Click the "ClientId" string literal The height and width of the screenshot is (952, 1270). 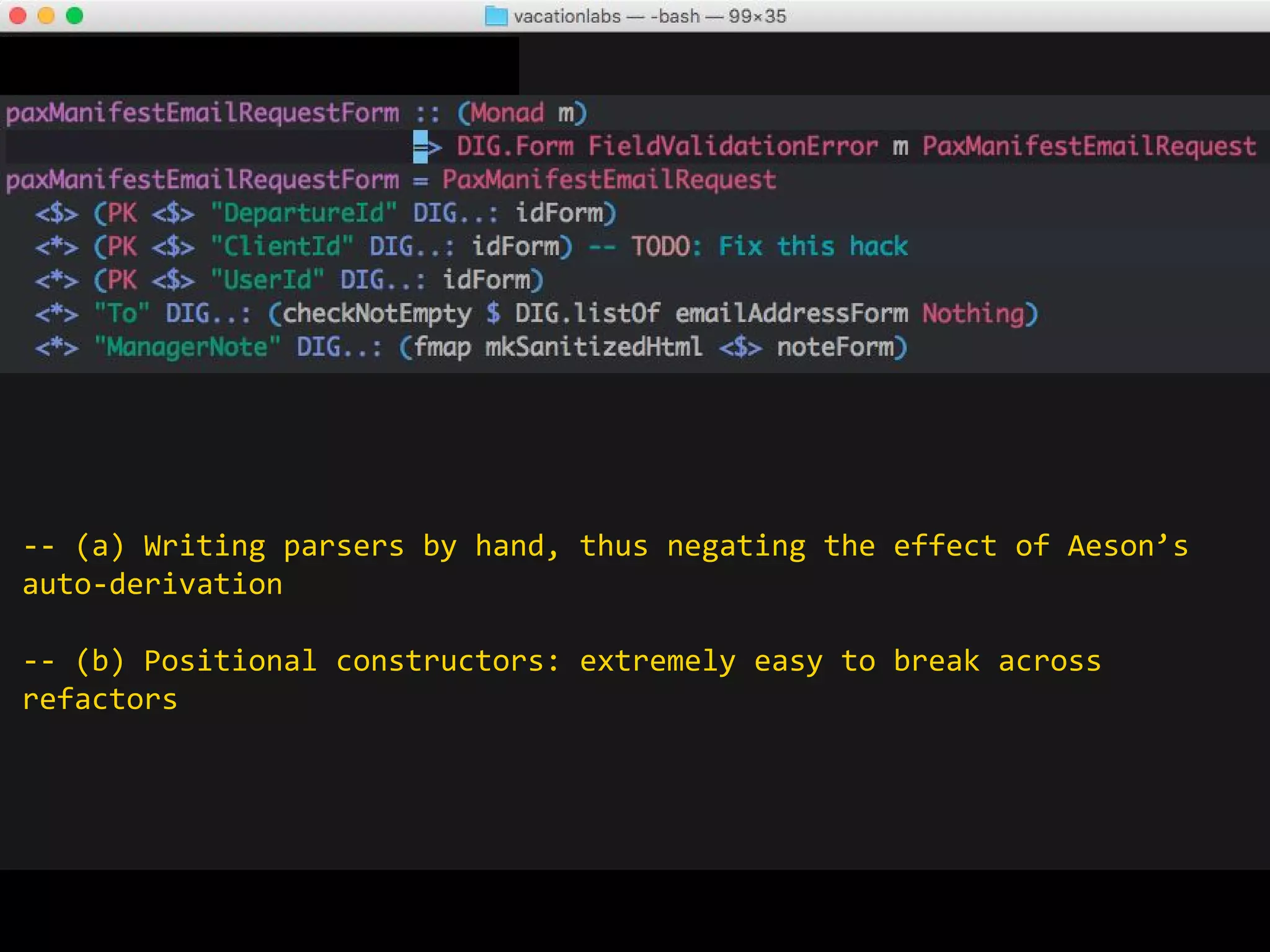pyautogui.click(x=282, y=247)
